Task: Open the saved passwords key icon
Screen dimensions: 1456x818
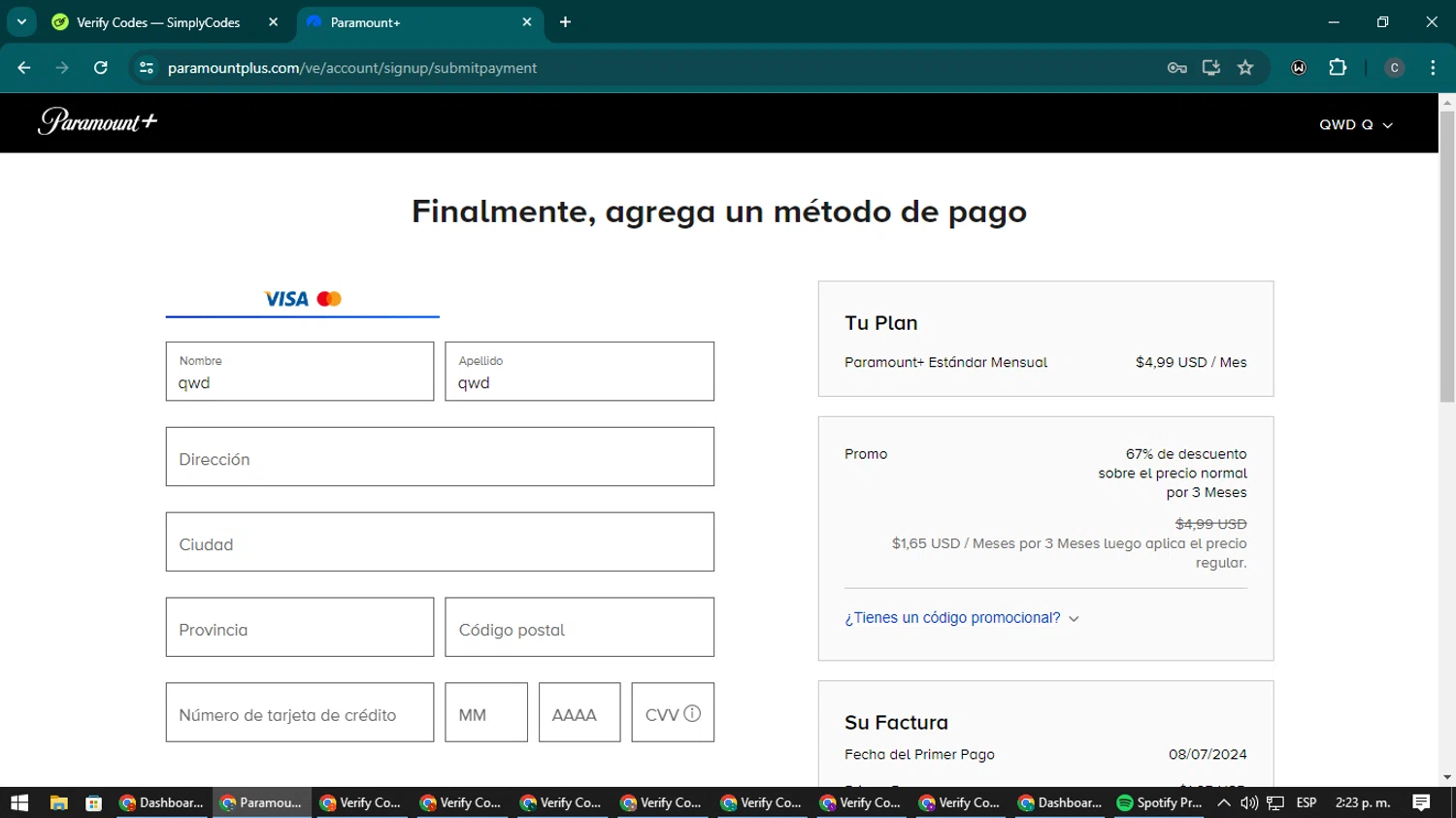Action: (x=1176, y=68)
